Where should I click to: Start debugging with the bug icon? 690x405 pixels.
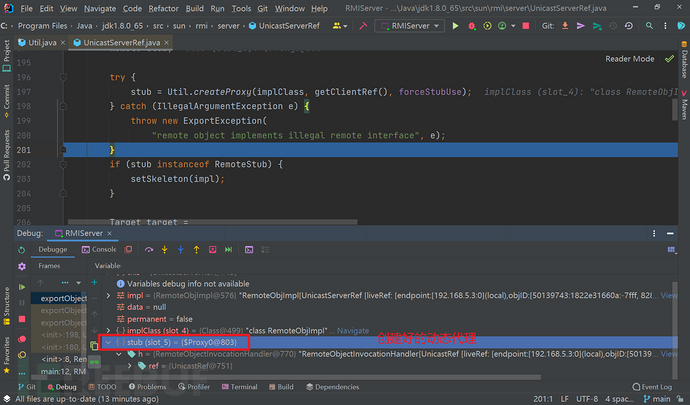coord(472,26)
